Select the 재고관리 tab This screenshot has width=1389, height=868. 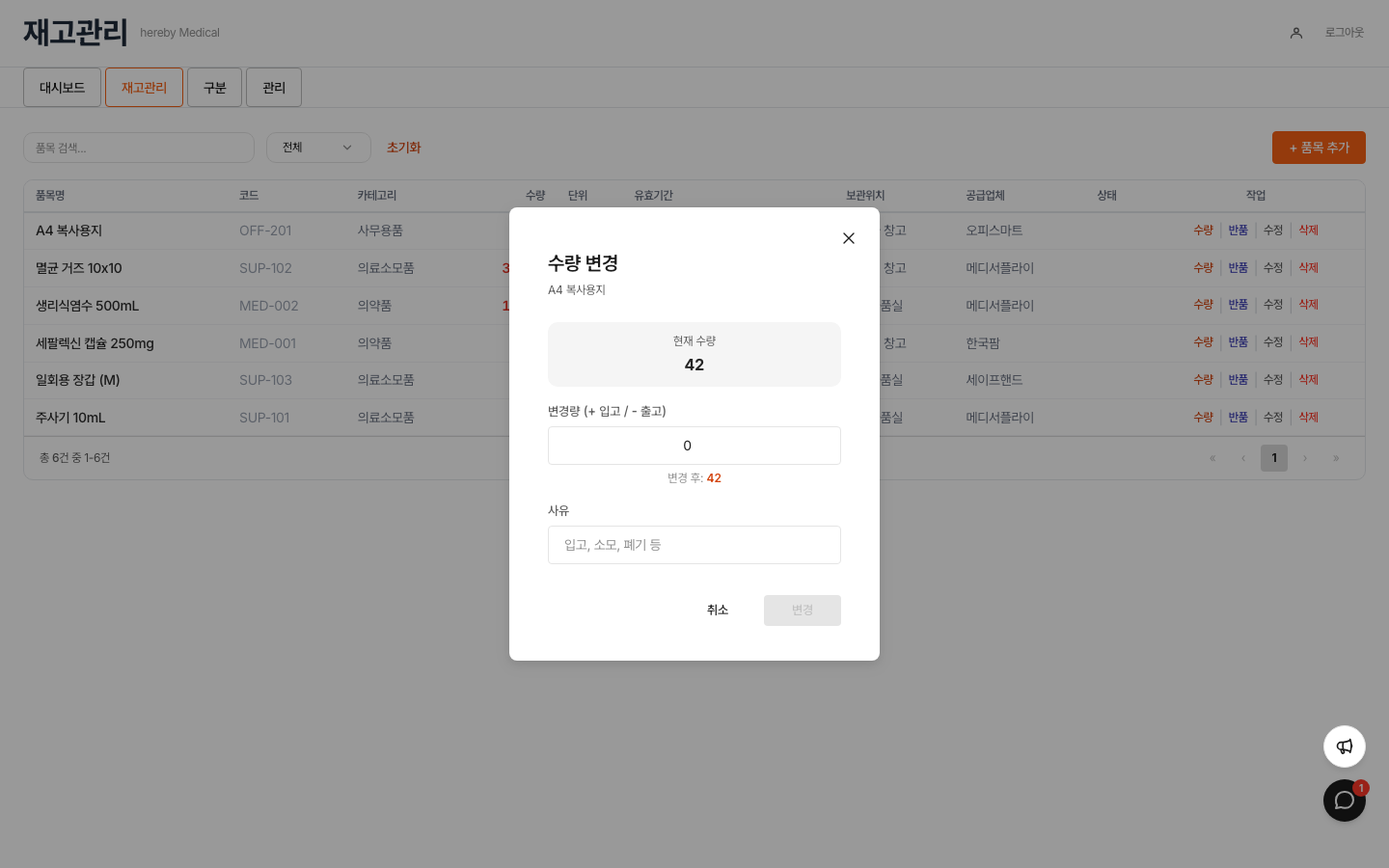click(x=144, y=88)
